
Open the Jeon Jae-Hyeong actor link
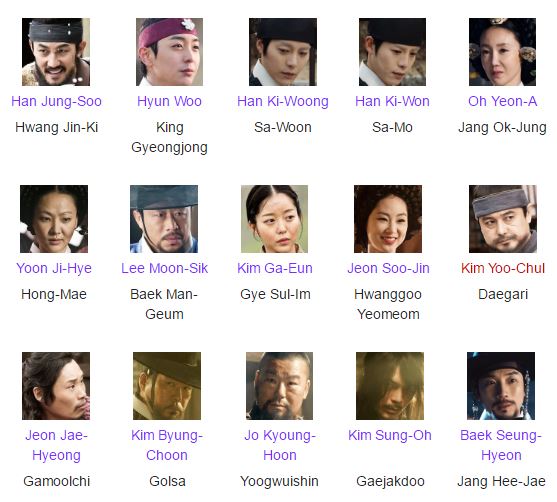click(x=56, y=445)
